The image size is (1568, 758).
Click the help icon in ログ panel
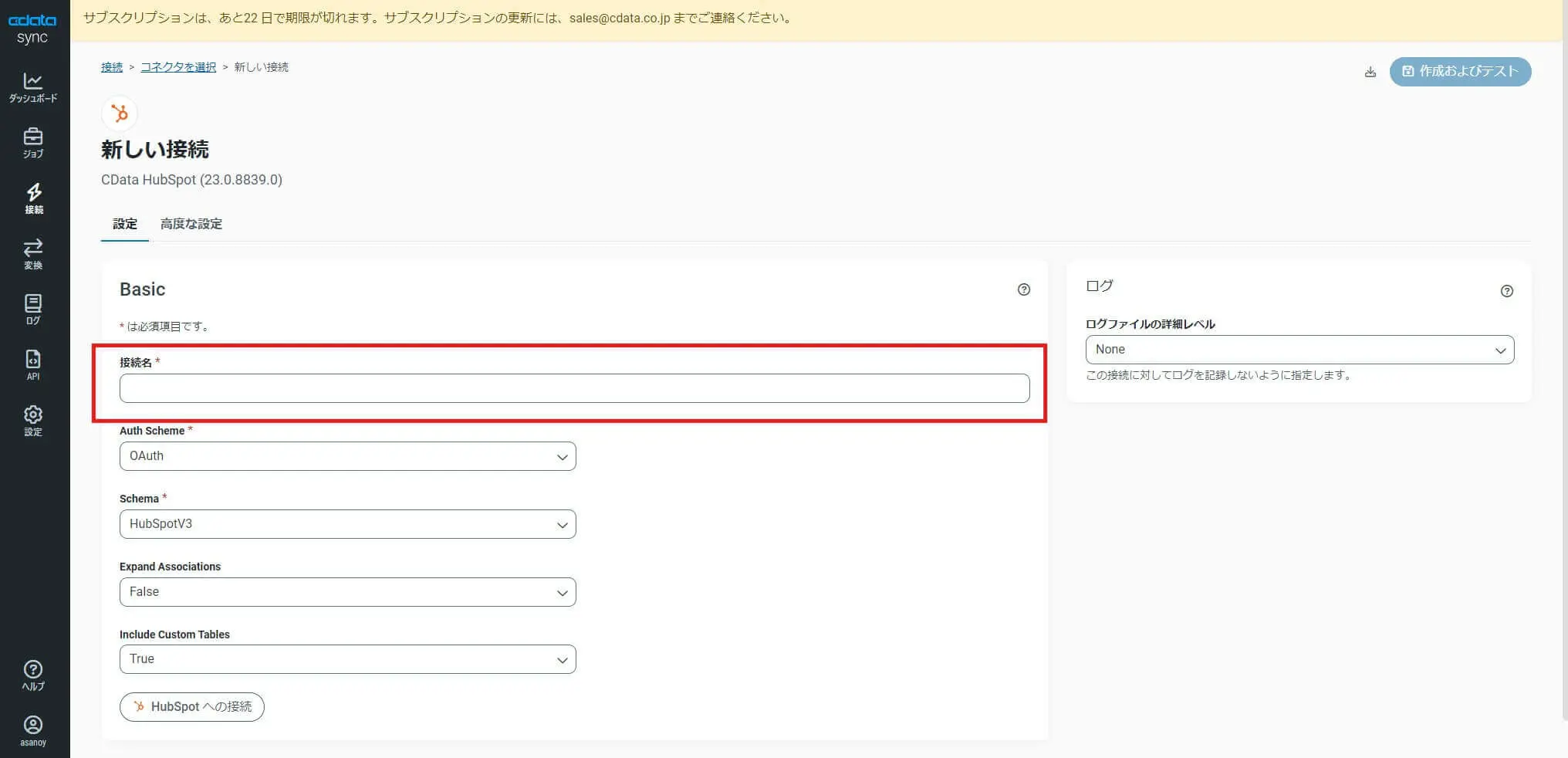point(1507,291)
